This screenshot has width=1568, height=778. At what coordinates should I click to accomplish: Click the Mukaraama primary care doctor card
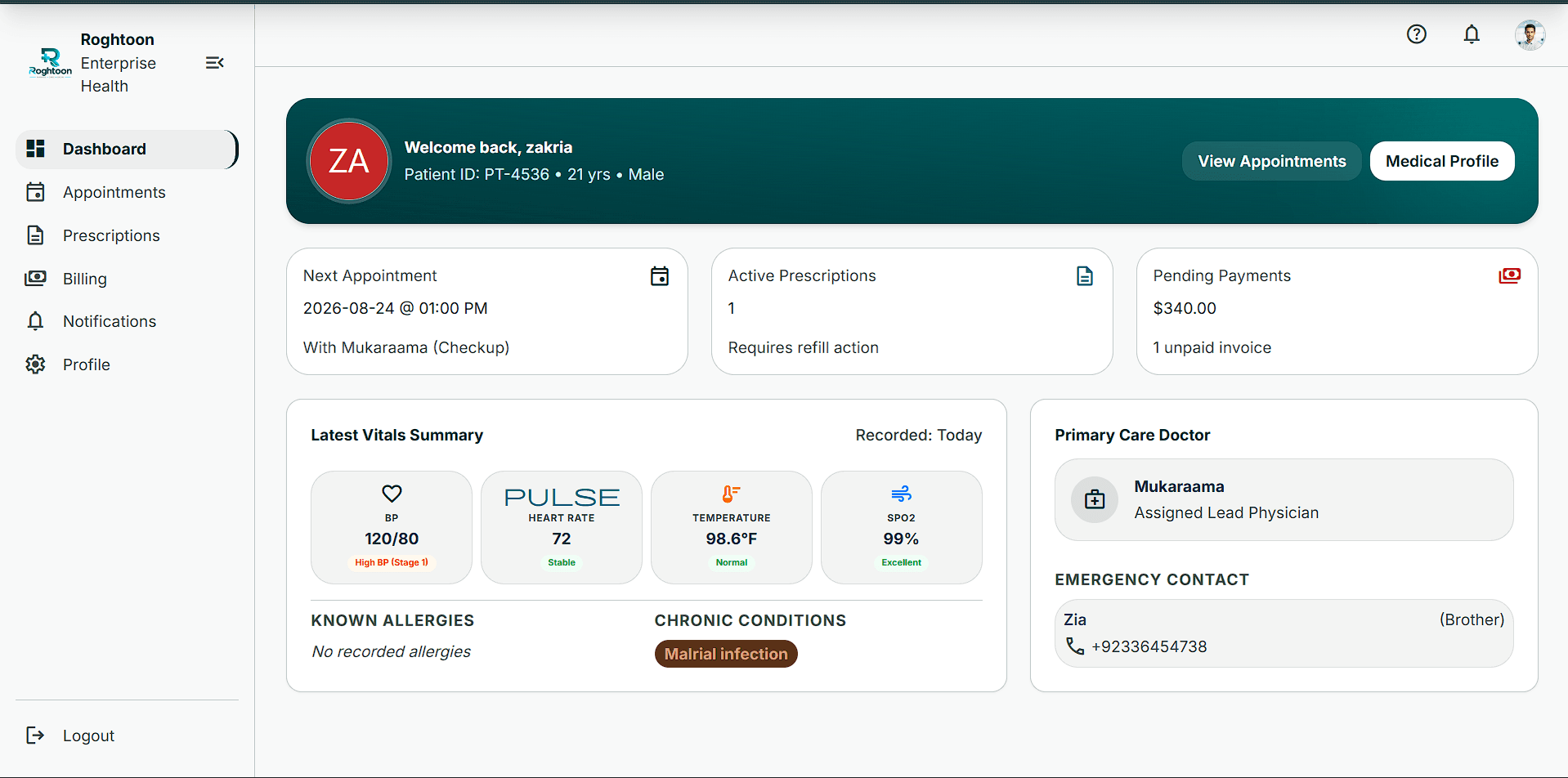tap(1284, 499)
